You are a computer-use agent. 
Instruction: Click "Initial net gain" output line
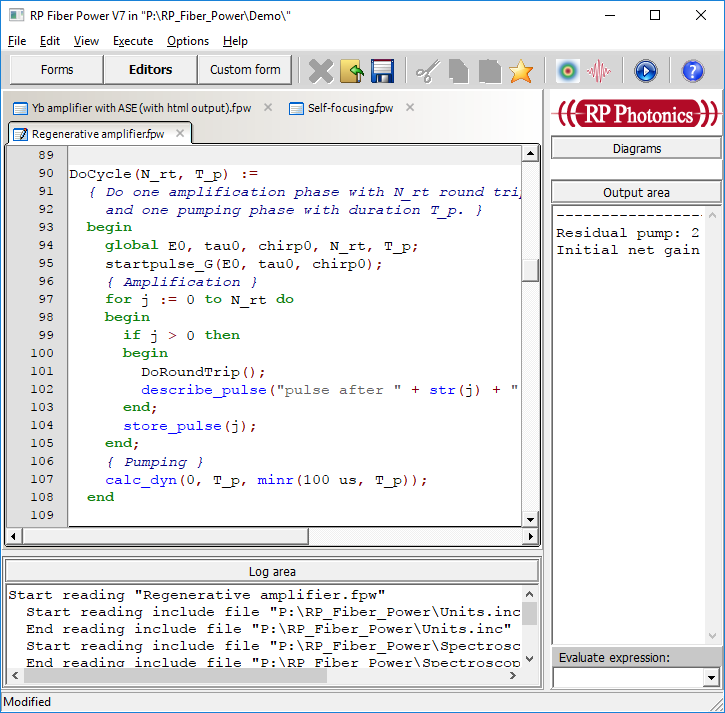[627, 250]
